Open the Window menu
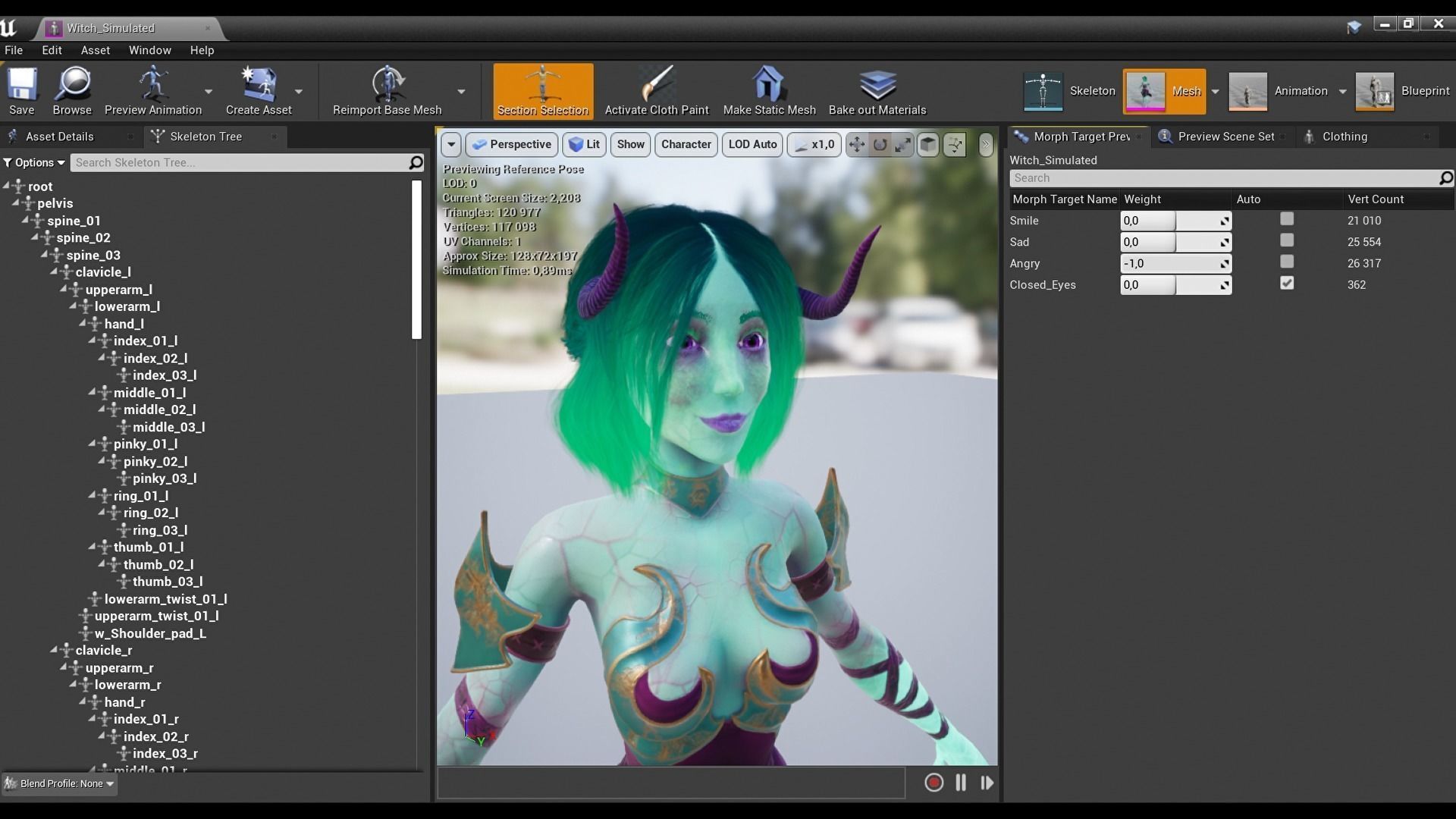The image size is (1456, 819). pyautogui.click(x=149, y=50)
